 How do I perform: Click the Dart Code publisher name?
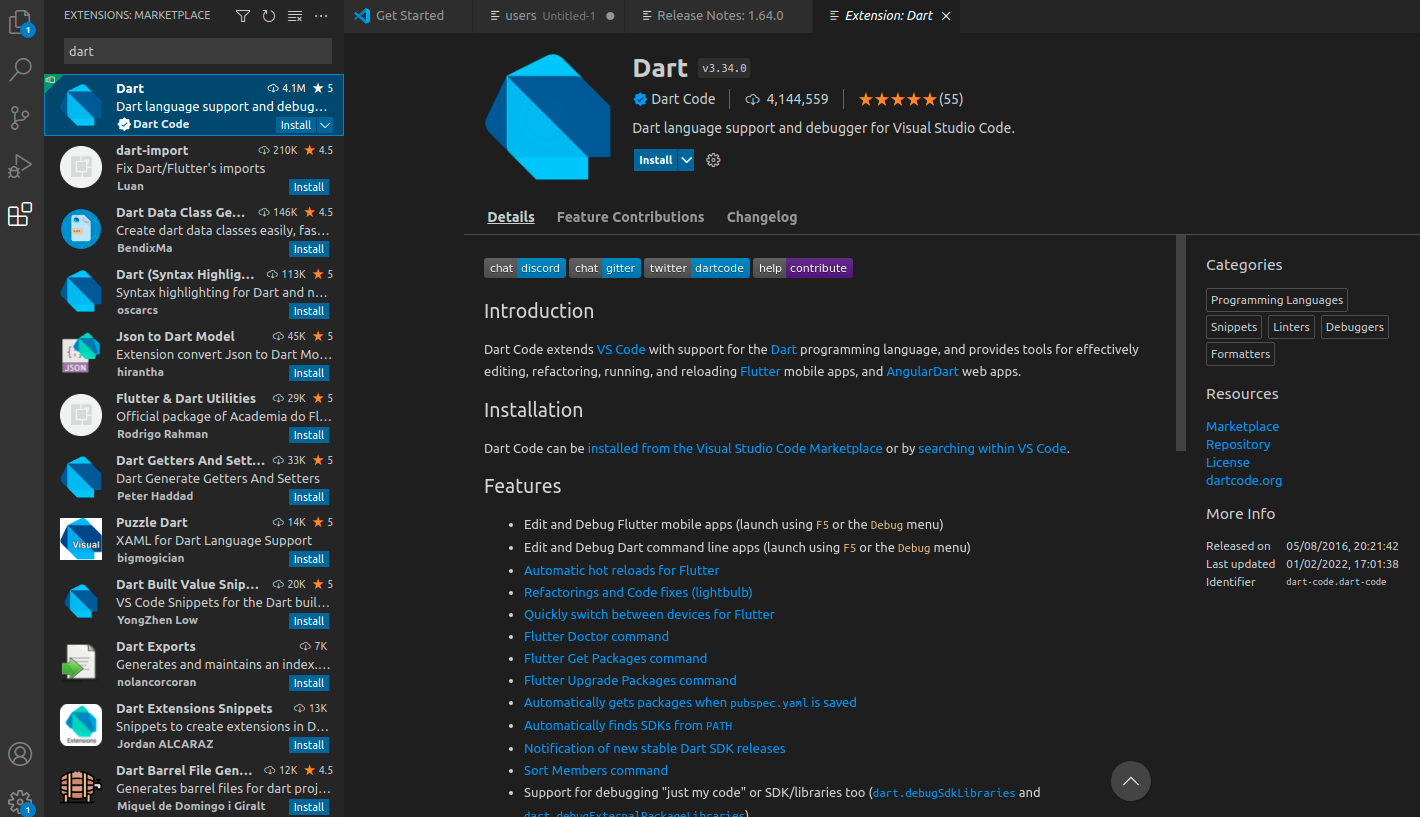pyautogui.click(x=683, y=99)
